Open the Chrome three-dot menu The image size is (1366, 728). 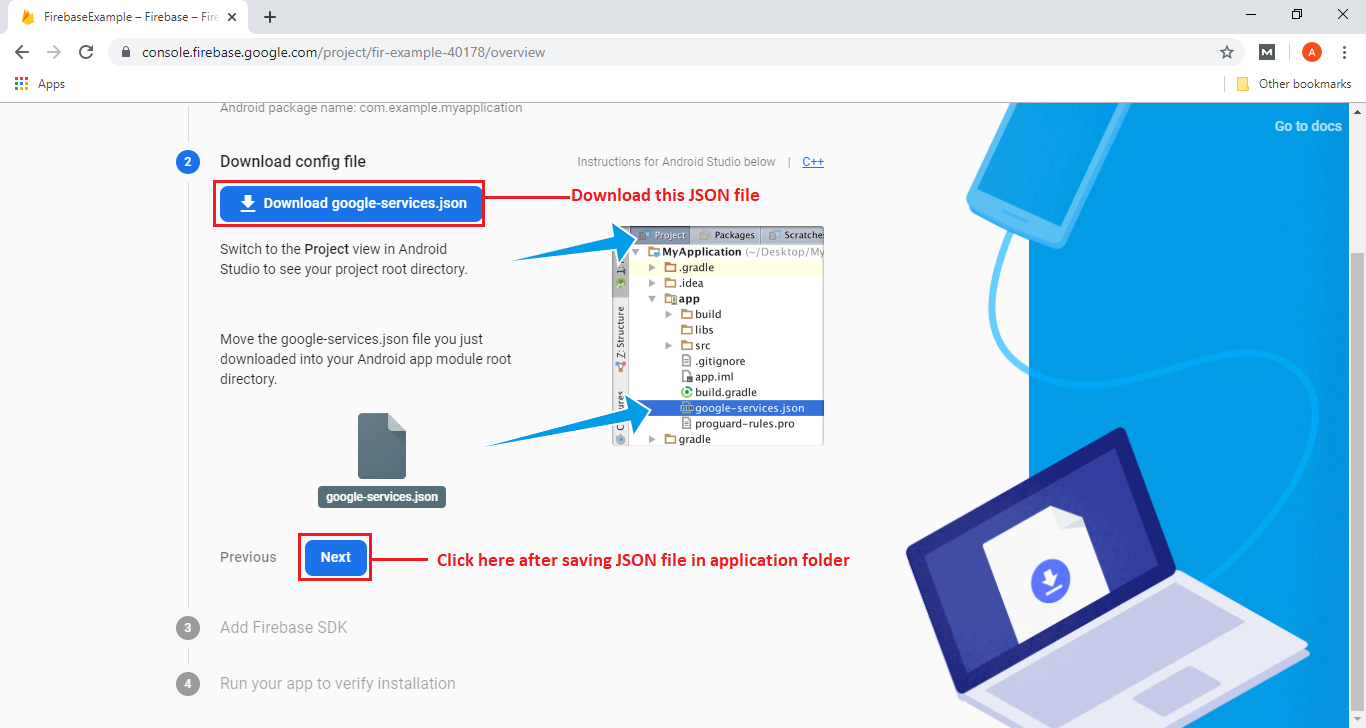pyautogui.click(x=1343, y=52)
